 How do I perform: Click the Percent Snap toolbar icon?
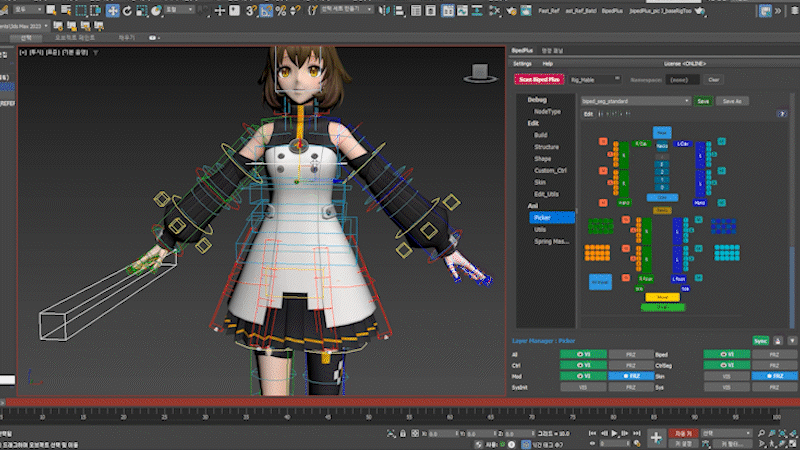(x=280, y=10)
